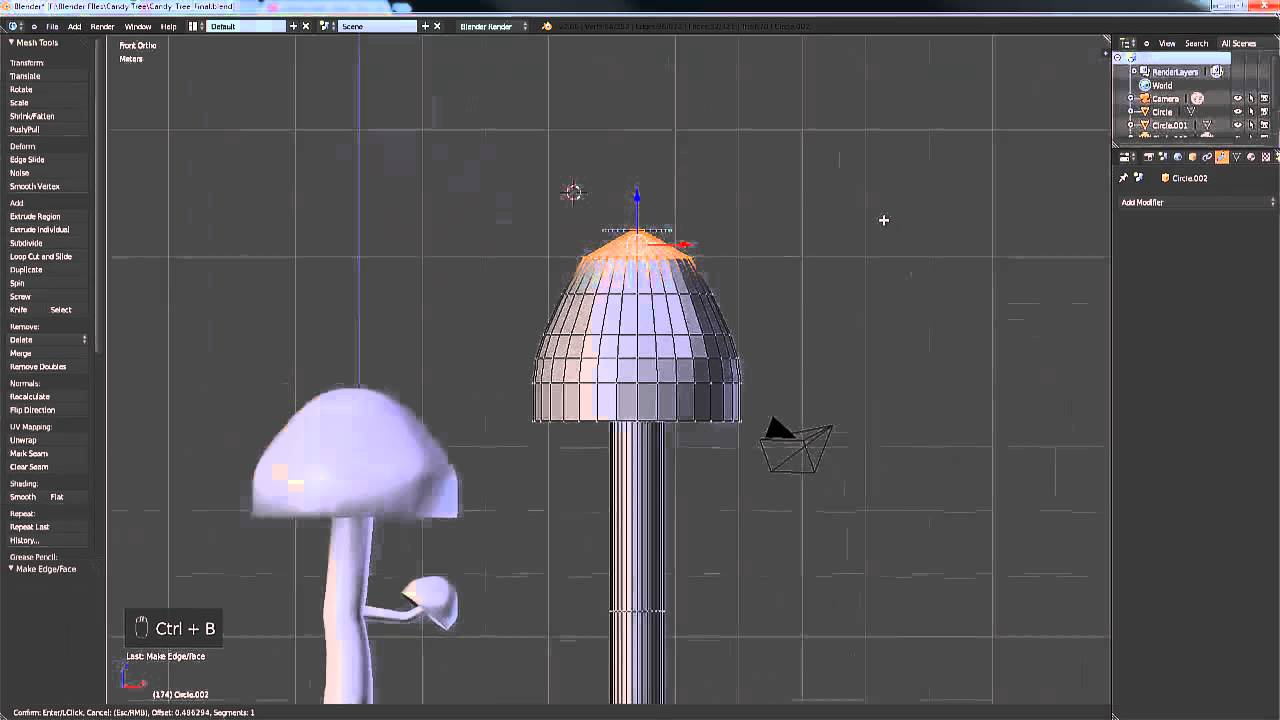
Task: Click the Subdivide button
Action: pos(48,243)
